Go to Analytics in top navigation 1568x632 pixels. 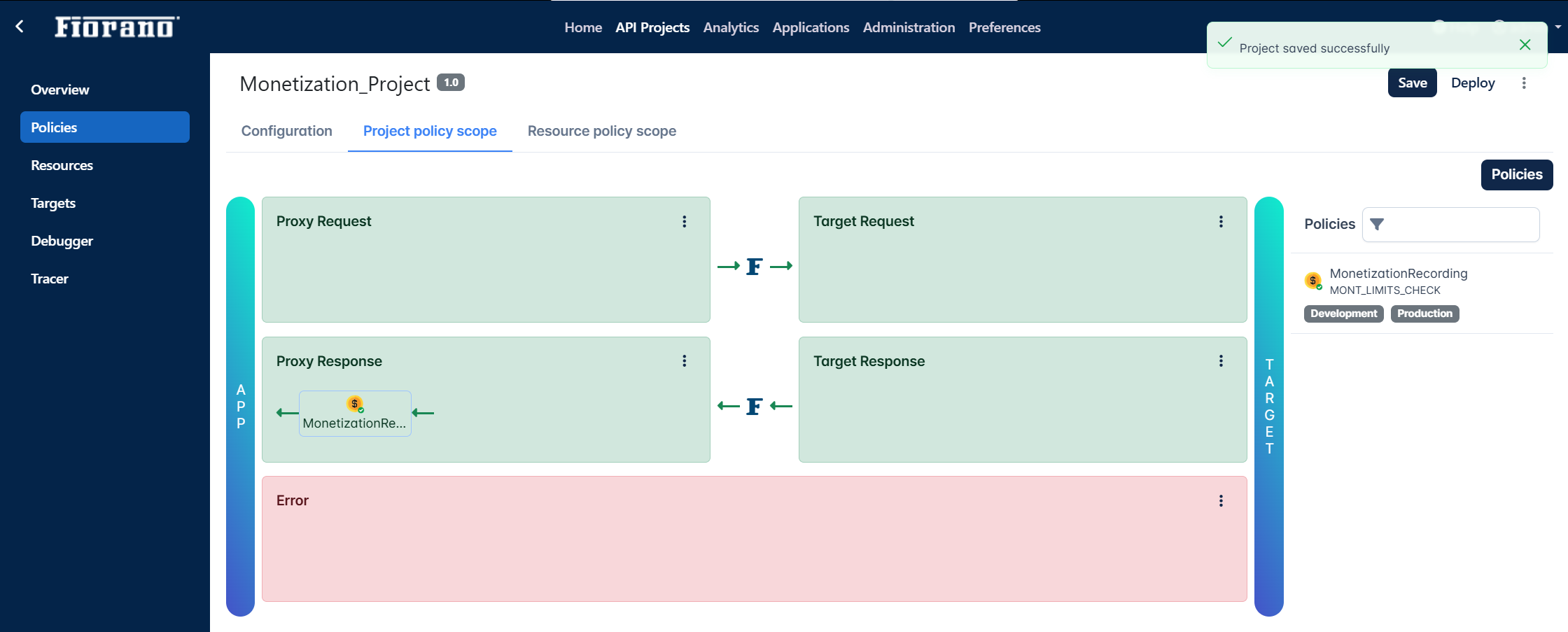coord(731,27)
